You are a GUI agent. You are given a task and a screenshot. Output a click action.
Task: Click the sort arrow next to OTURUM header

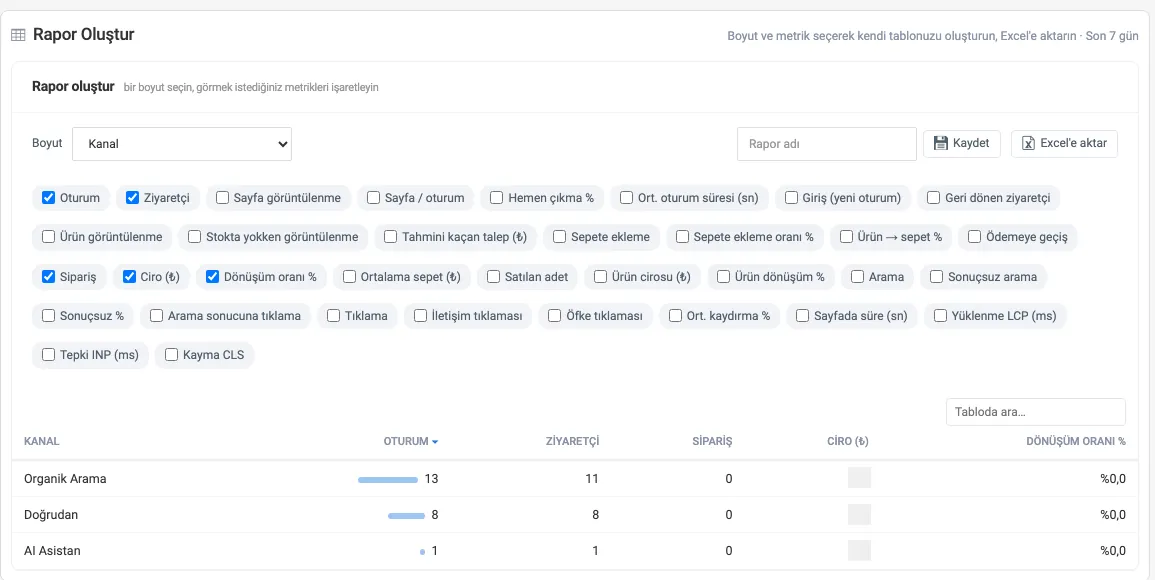pyautogui.click(x=435, y=442)
